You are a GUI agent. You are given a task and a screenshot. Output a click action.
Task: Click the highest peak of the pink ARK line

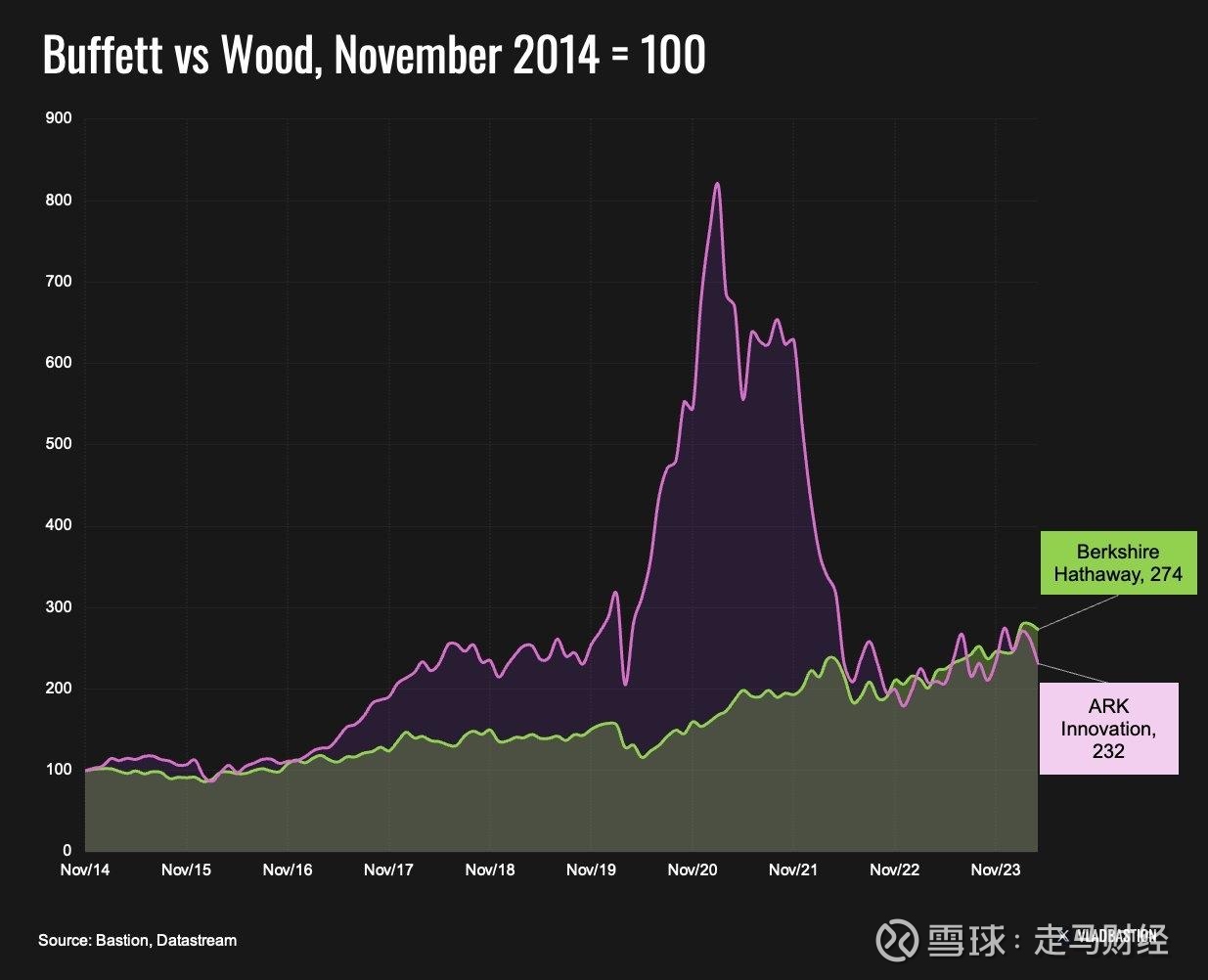717,184
